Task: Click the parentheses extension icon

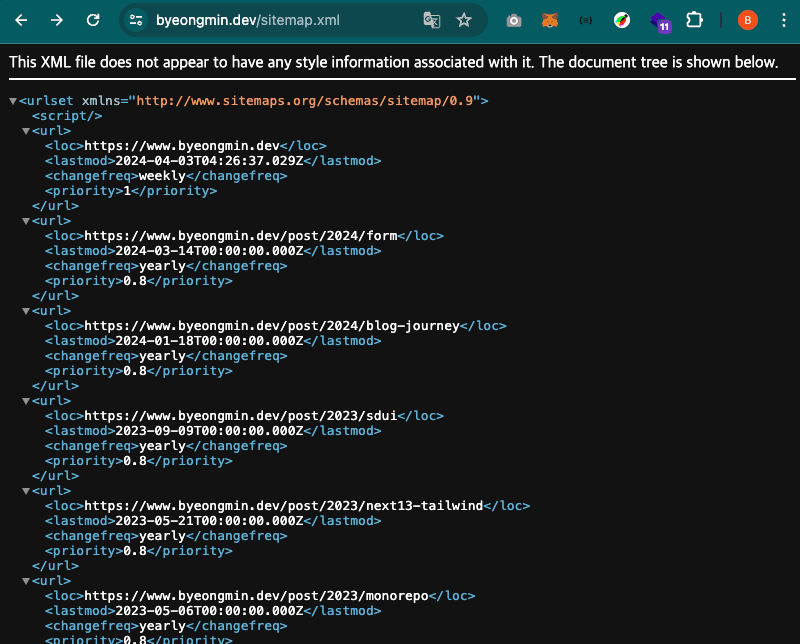Action: [x=585, y=20]
